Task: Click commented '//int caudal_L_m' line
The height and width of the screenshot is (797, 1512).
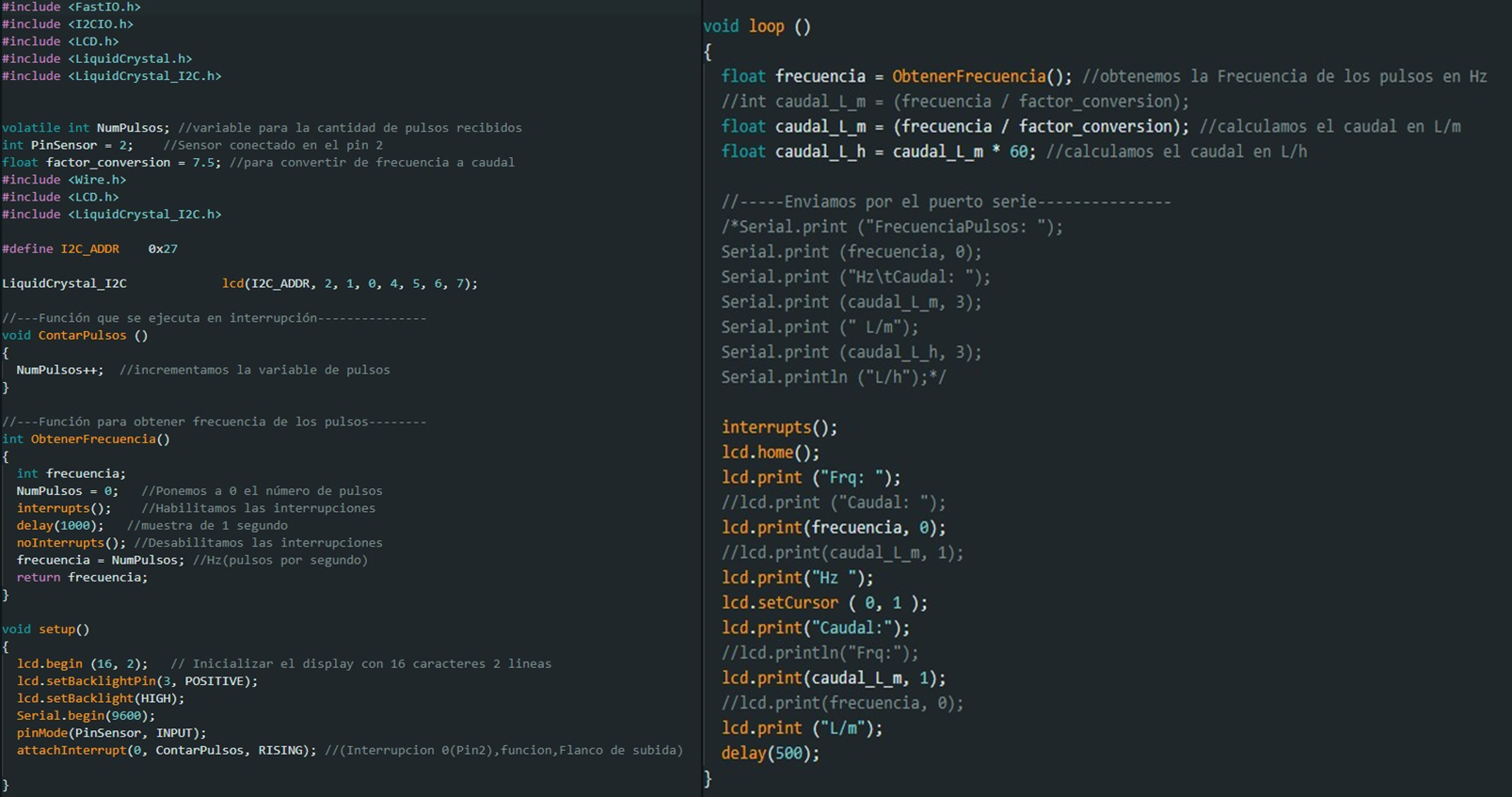Action: [x=955, y=101]
